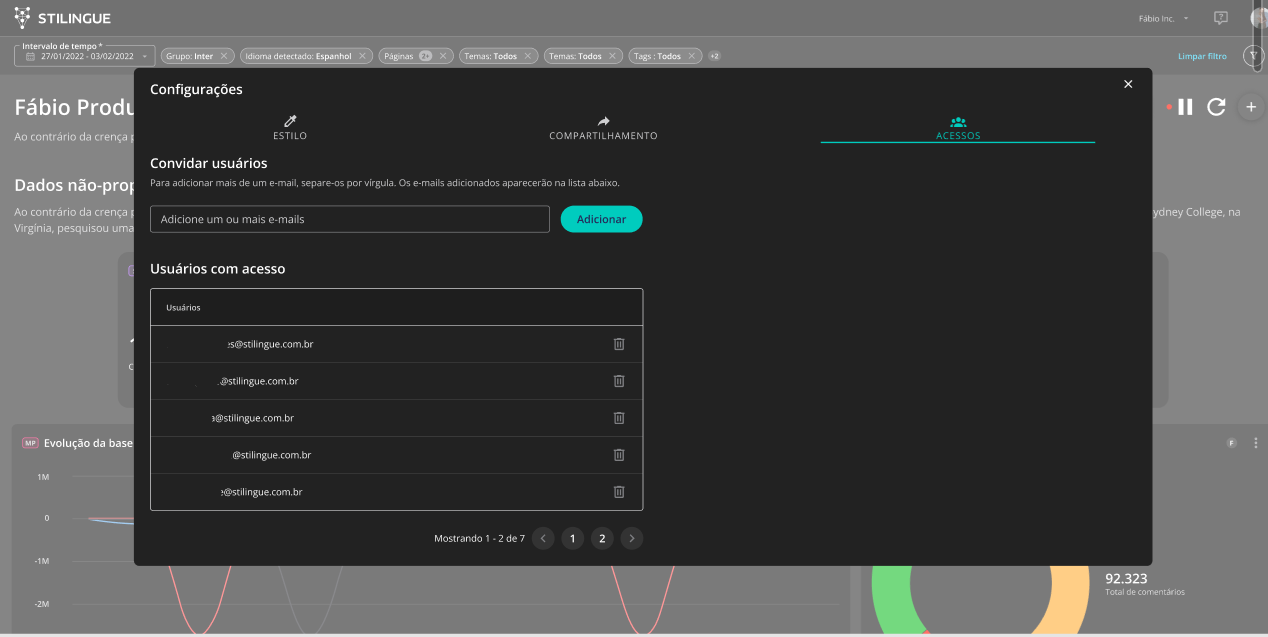
Task: Refresh the dashboard data
Action: [x=1216, y=107]
